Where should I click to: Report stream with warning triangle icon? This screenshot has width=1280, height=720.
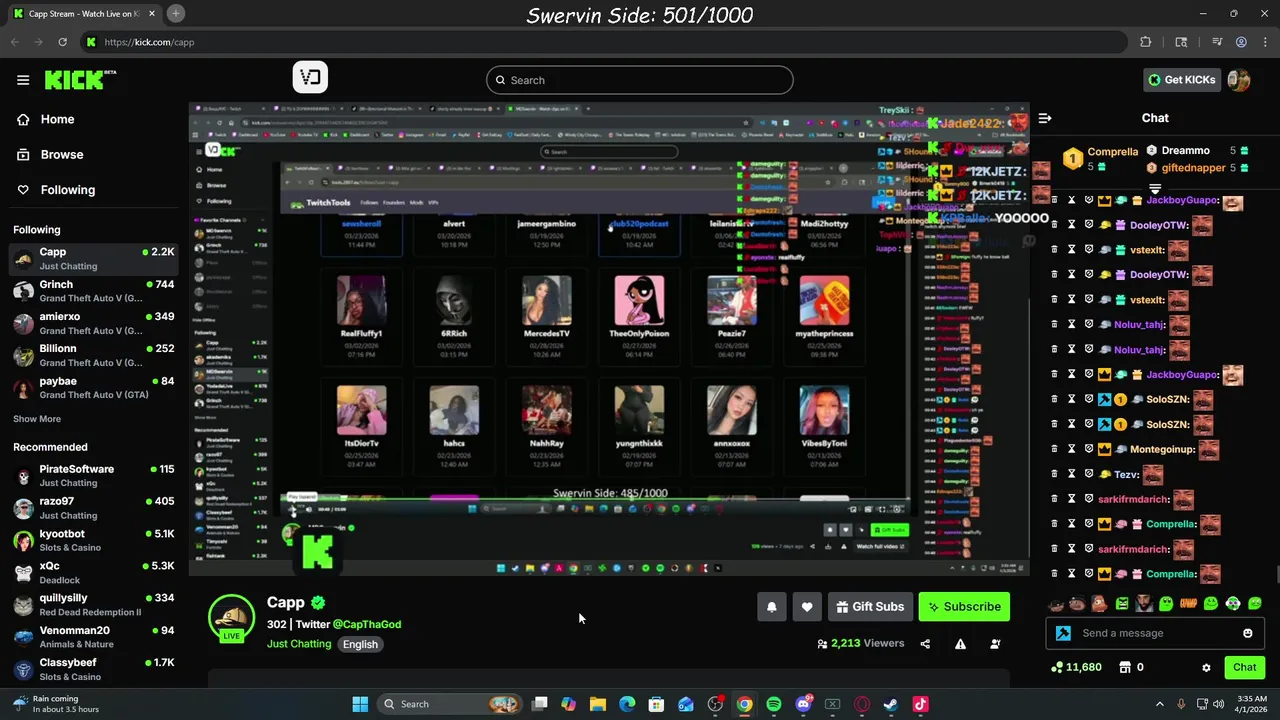click(x=960, y=644)
